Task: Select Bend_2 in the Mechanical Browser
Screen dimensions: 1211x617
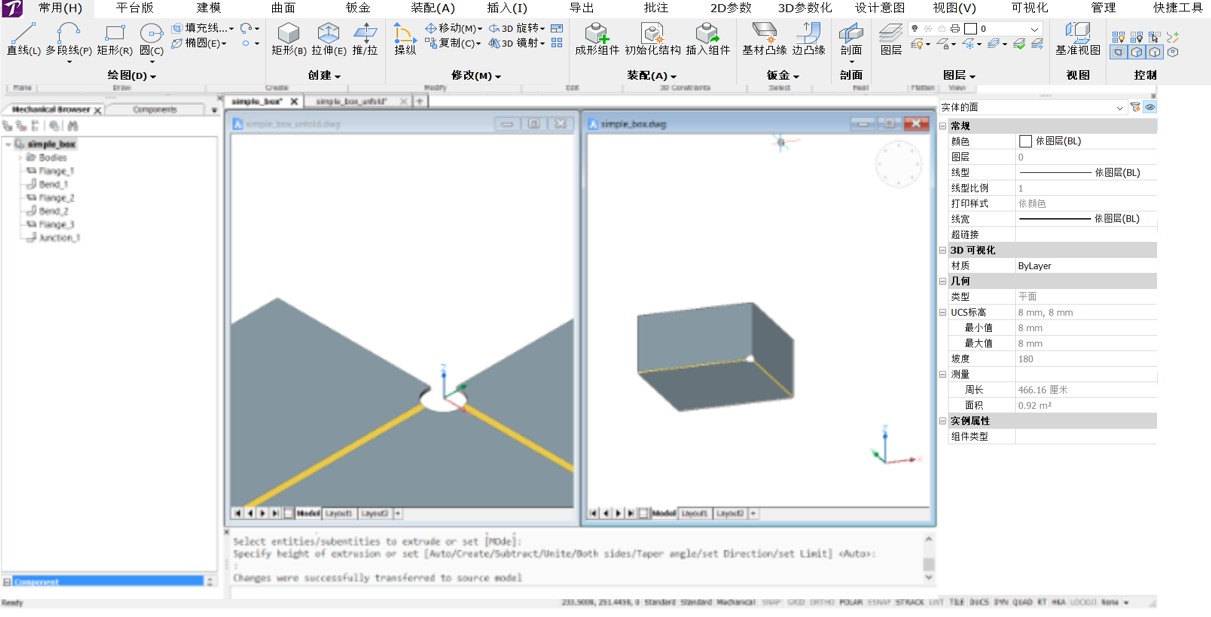Action: tap(54, 211)
